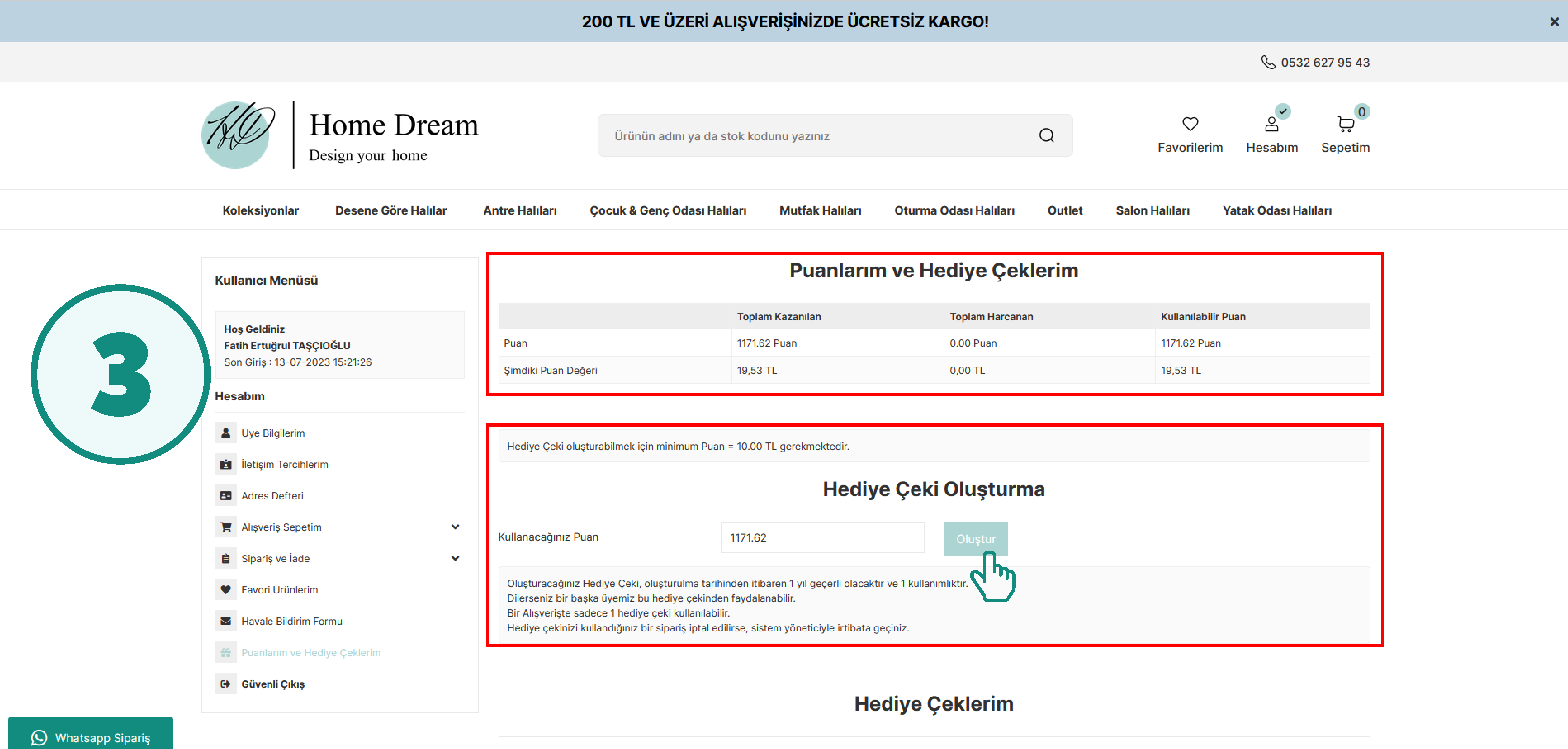Click the İletişim Tercihlerim icon
1568x749 pixels.
click(226, 464)
